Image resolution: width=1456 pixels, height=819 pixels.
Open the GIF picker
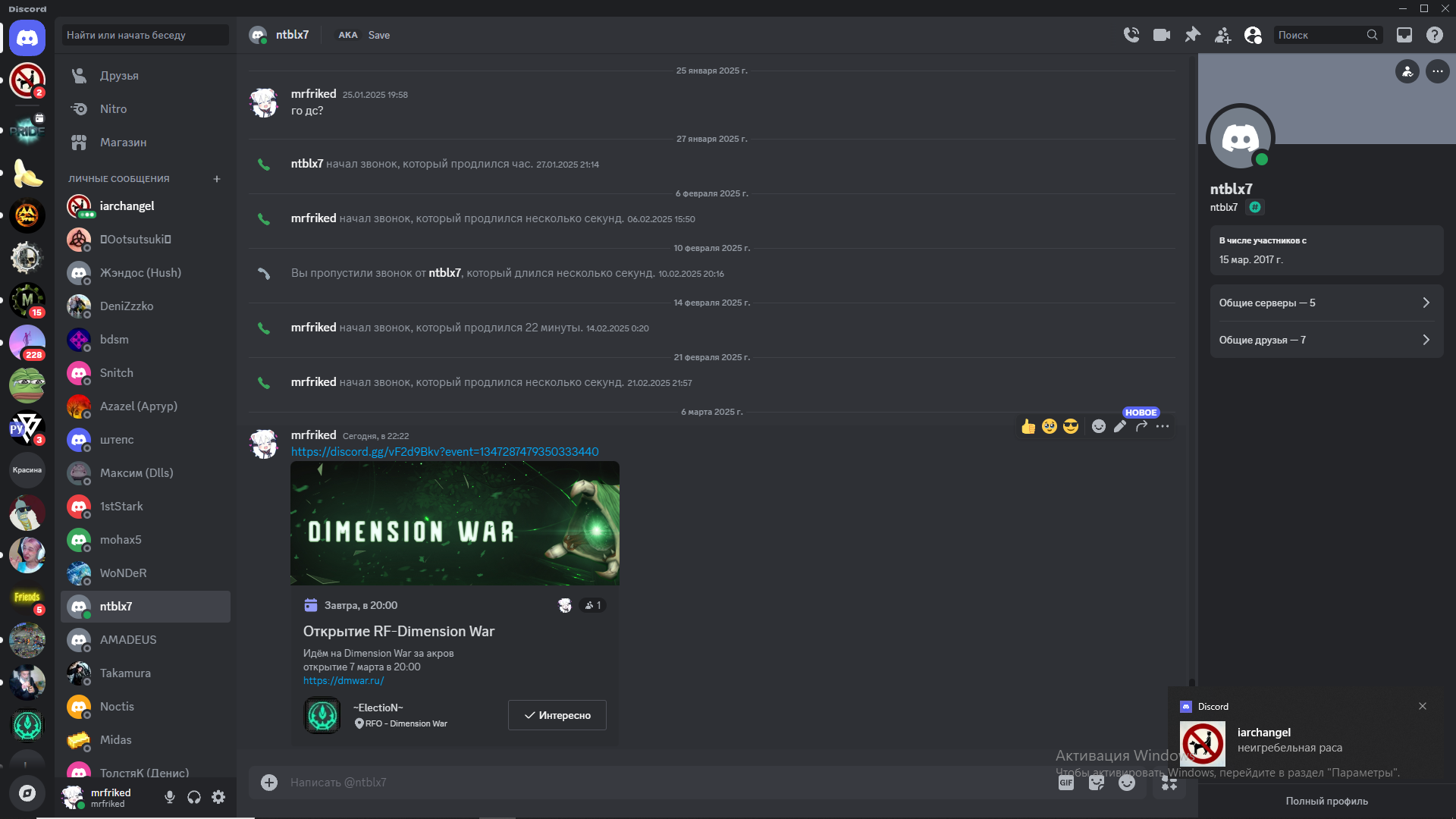(1066, 783)
